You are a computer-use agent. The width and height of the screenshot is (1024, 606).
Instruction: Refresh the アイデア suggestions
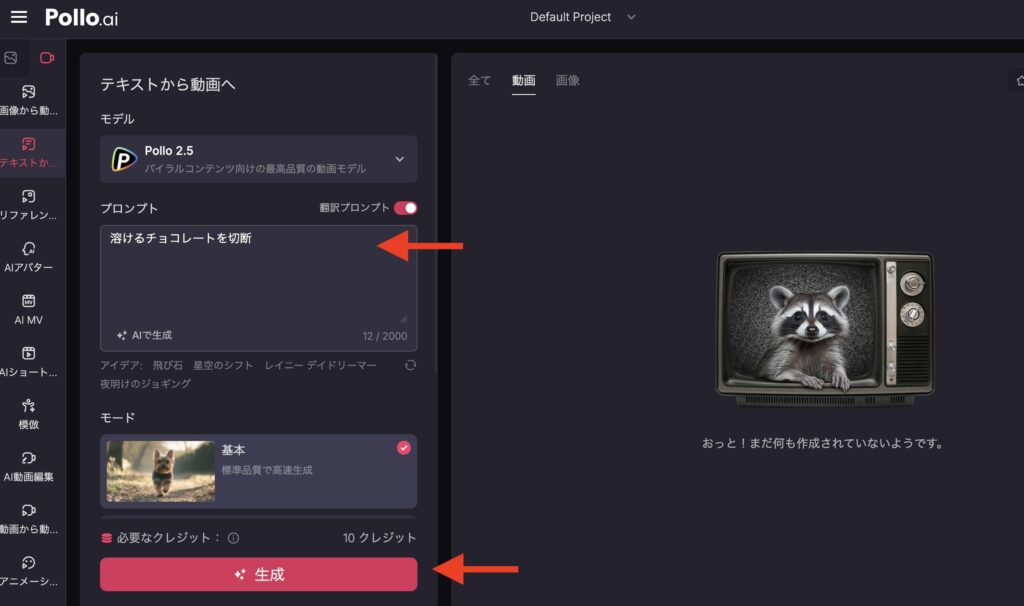[x=408, y=366]
